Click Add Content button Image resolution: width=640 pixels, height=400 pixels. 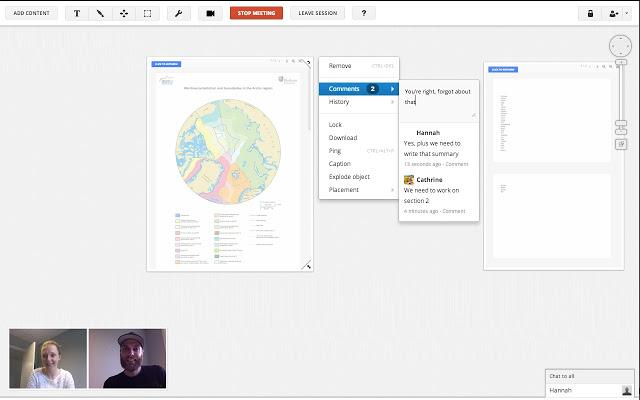pyautogui.click(x=31, y=13)
